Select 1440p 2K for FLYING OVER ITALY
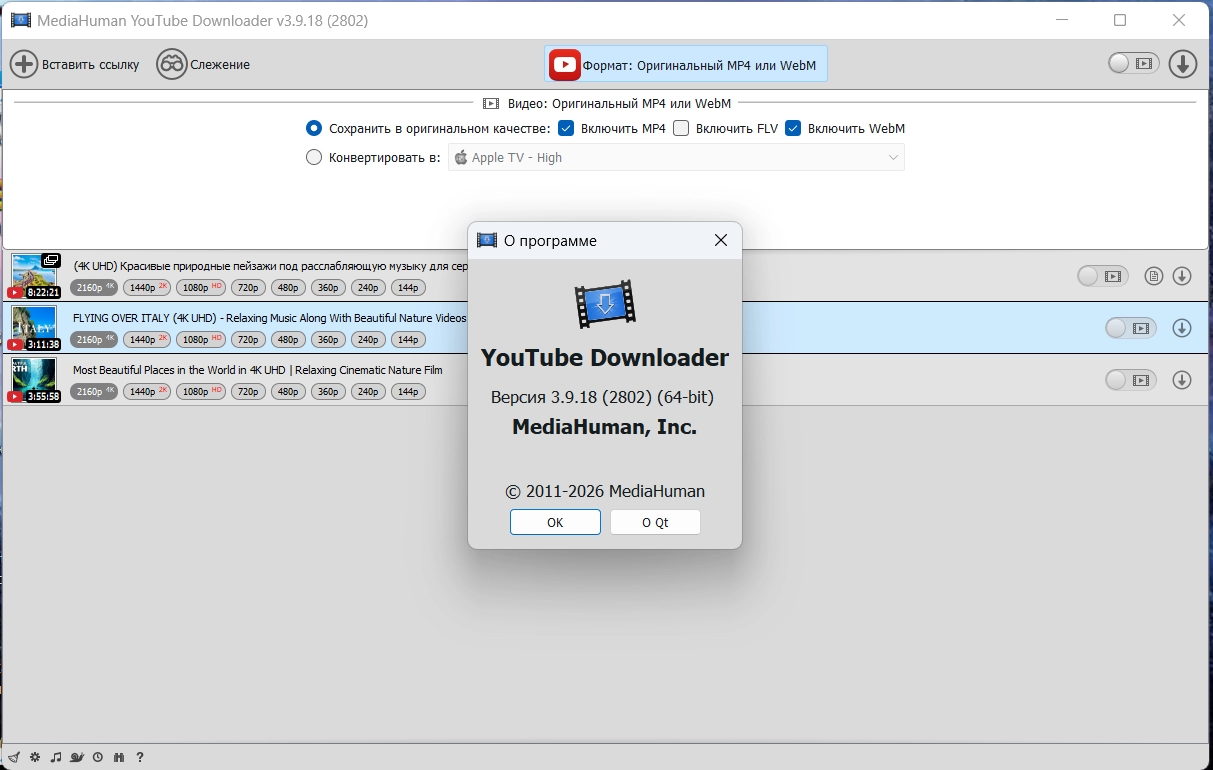The width and height of the screenshot is (1213, 770). 147,339
